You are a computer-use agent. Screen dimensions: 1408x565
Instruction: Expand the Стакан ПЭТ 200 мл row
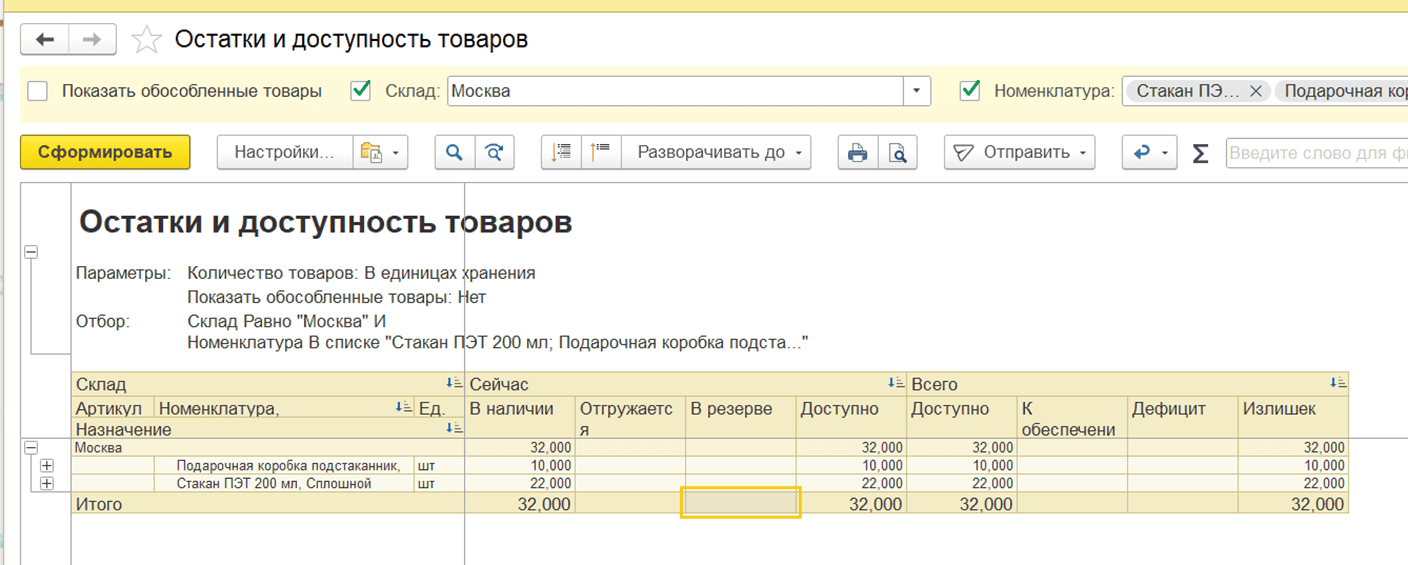(x=46, y=484)
